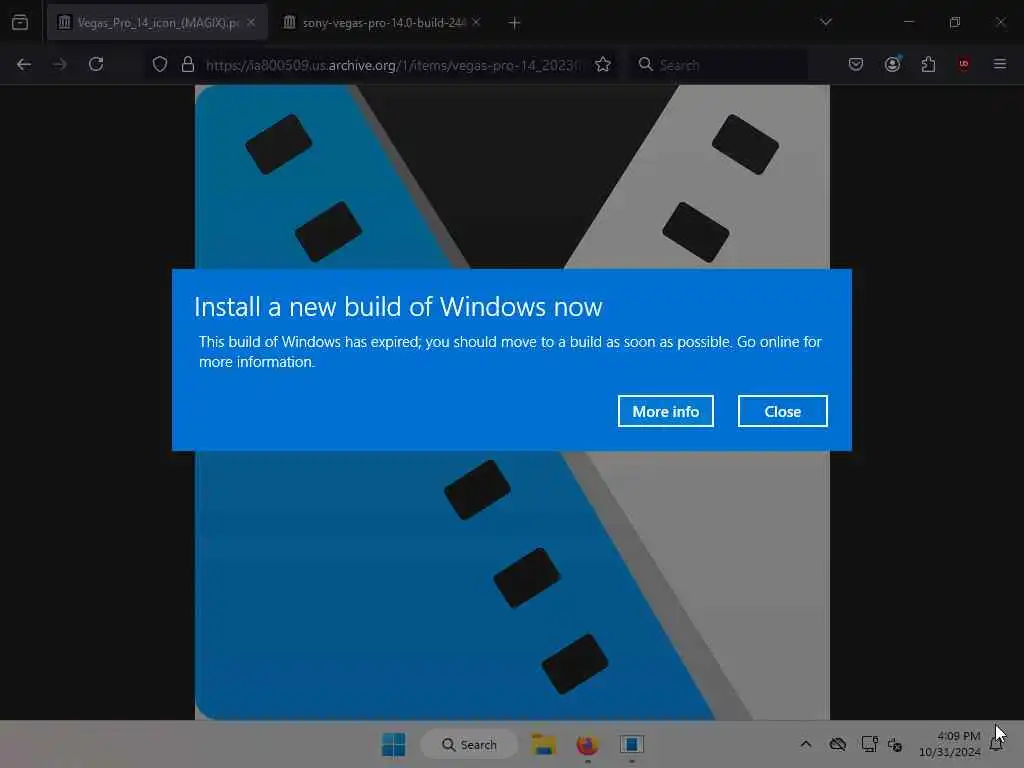Go back to previous page
Viewport: 1024px width, 768px height.
pos(24,64)
